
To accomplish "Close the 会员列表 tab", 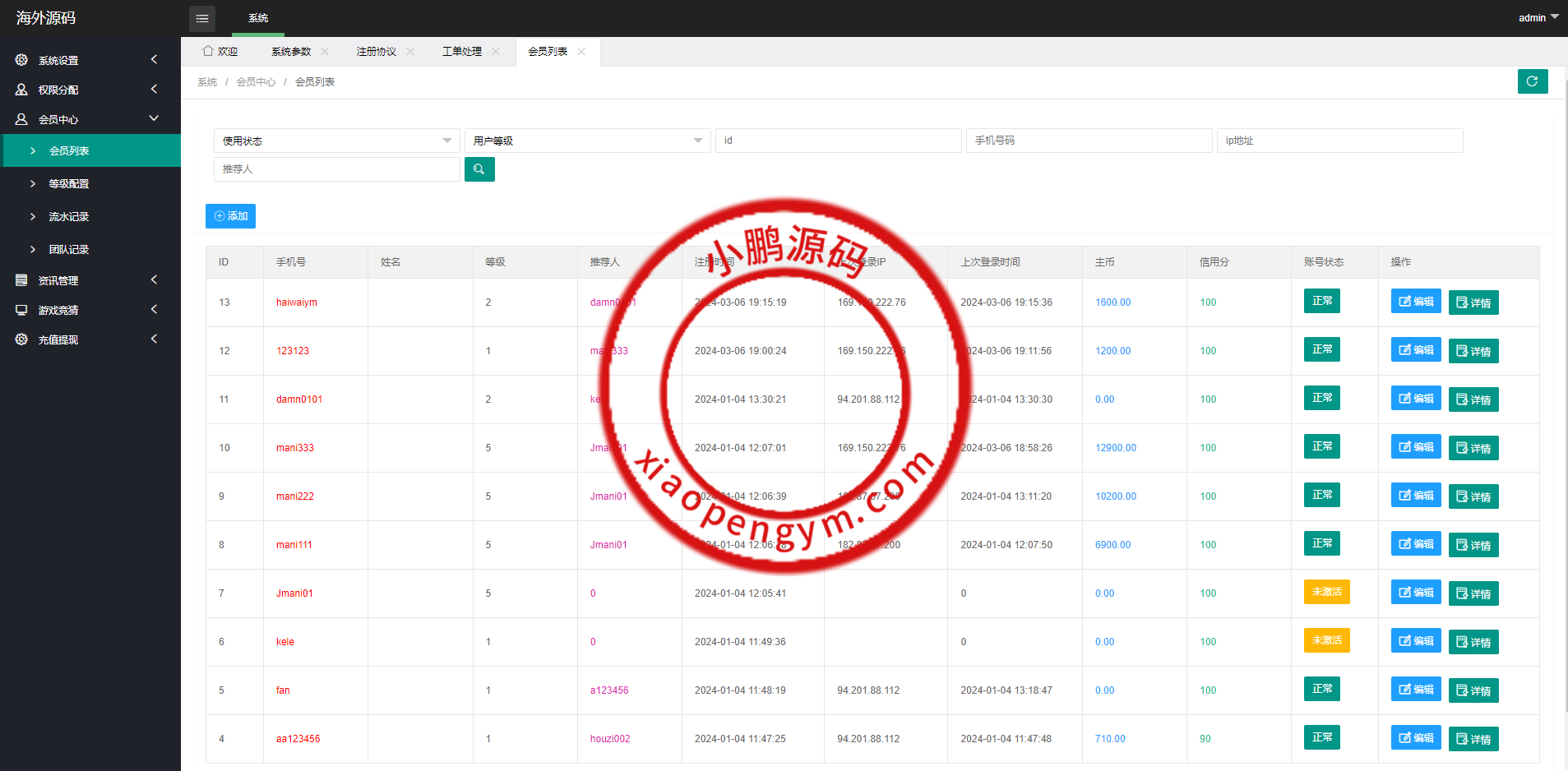I will click(x=581, y=51).
